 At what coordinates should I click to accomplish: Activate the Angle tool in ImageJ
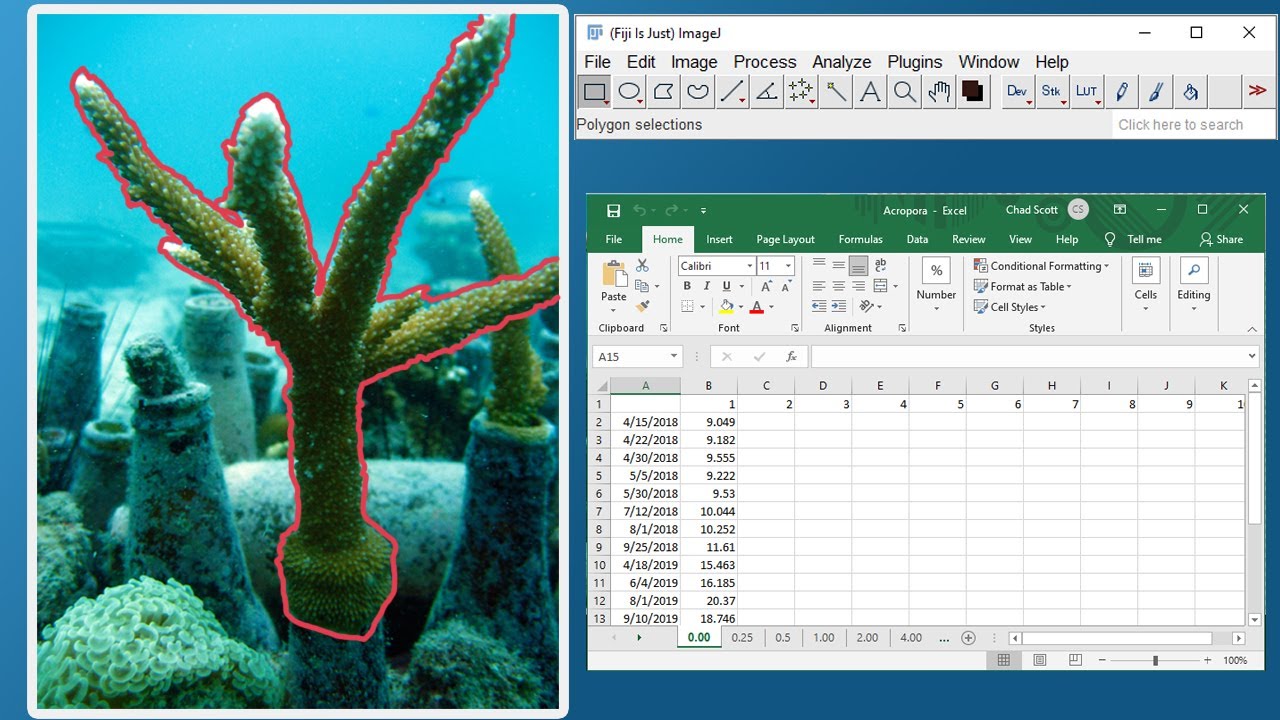click(x=767, y=92)
